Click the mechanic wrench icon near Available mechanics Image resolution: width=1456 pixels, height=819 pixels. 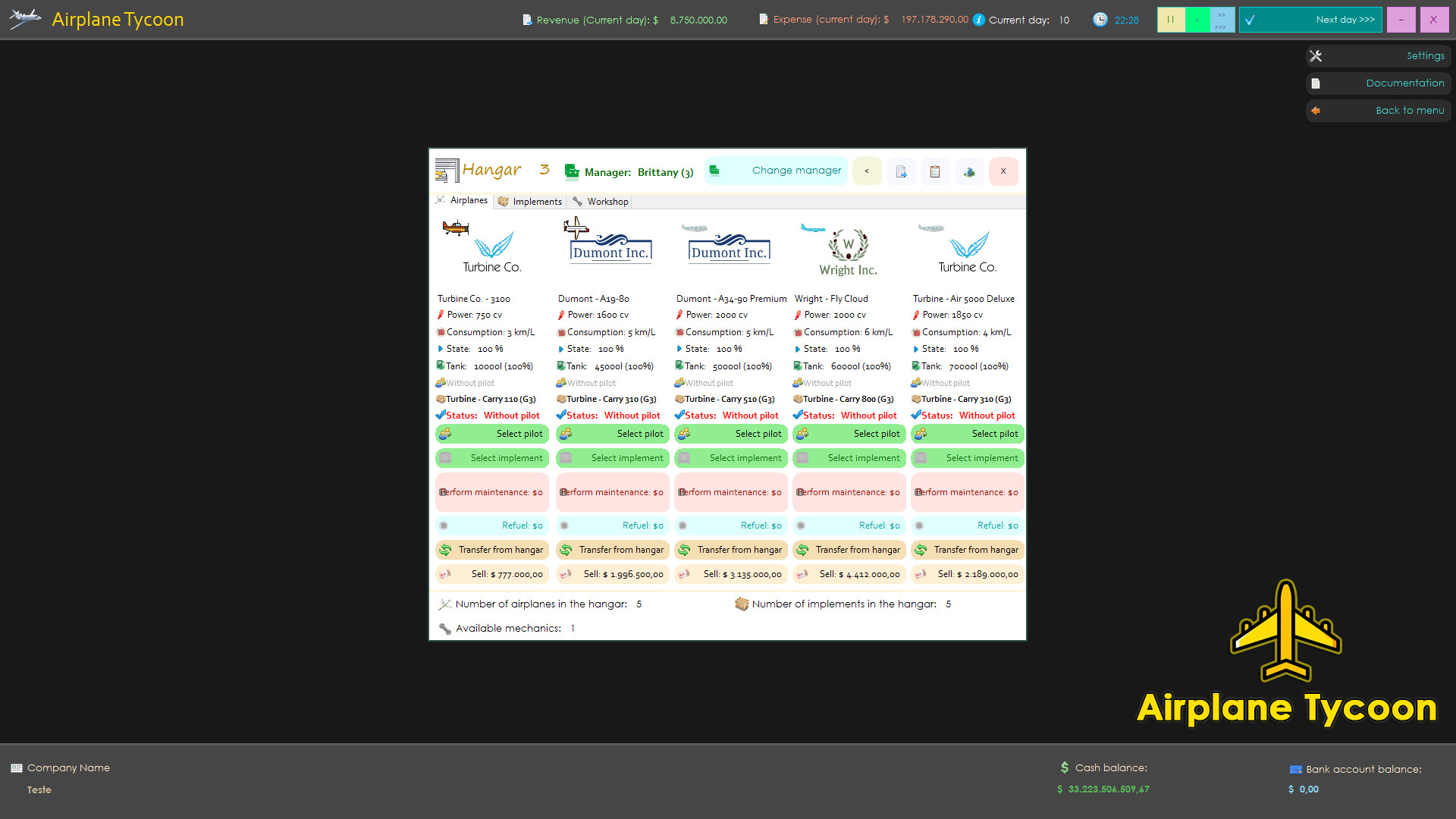[446, 629]
